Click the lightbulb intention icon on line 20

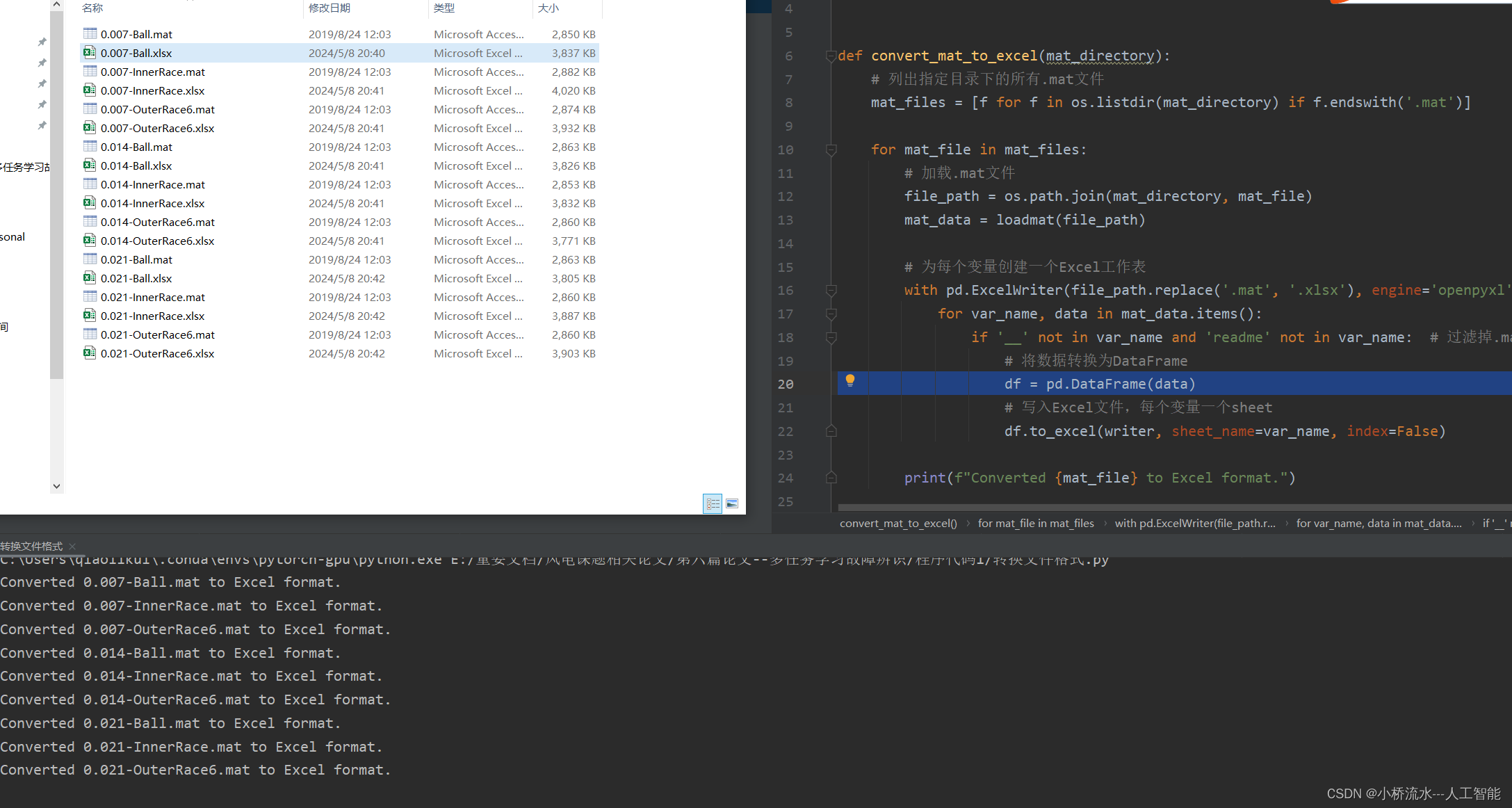[850, 380]
